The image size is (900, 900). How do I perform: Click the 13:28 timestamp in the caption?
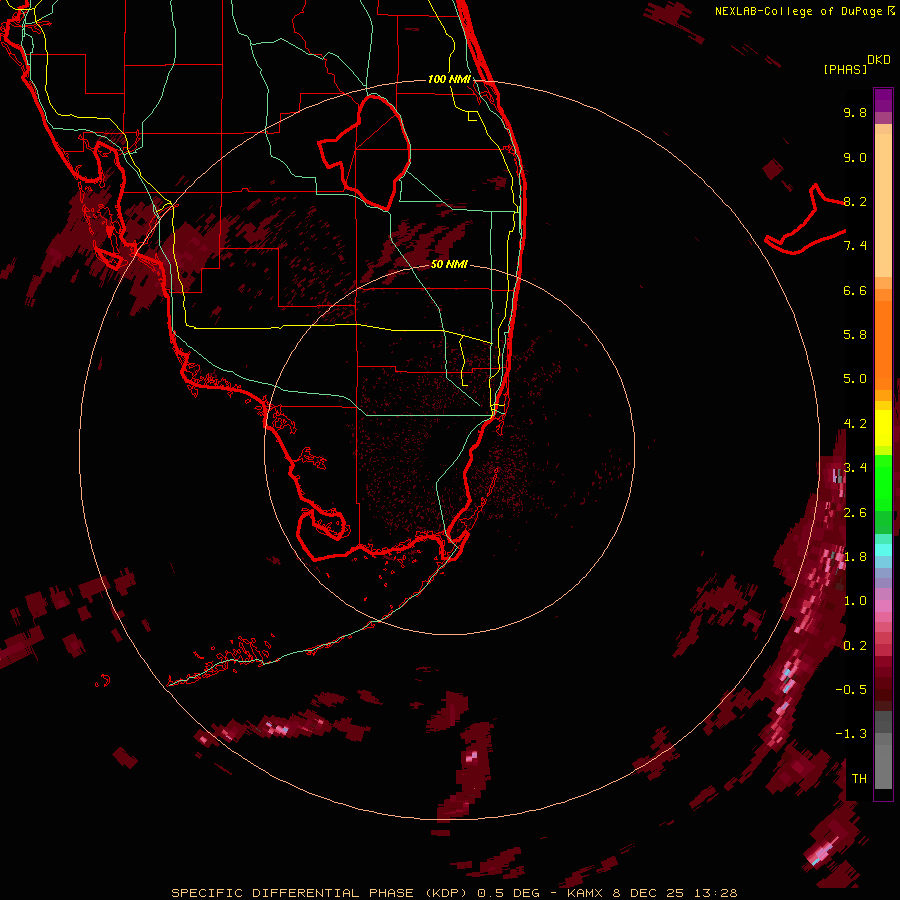[714, 893]
